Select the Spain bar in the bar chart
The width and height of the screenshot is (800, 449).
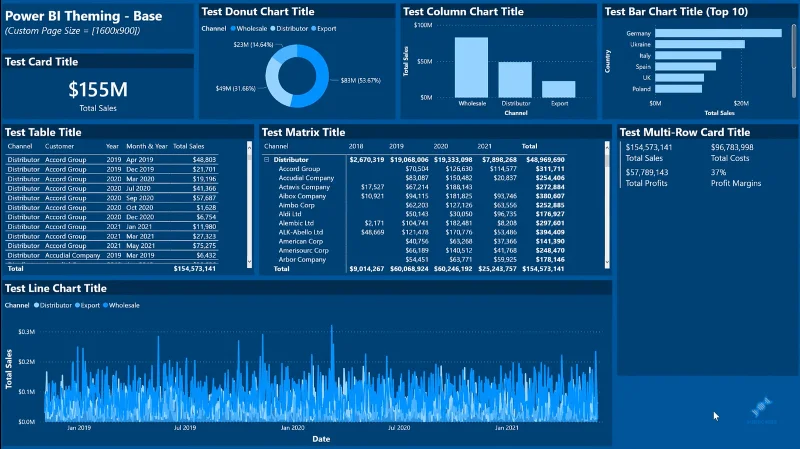click(x=686, y=67)
